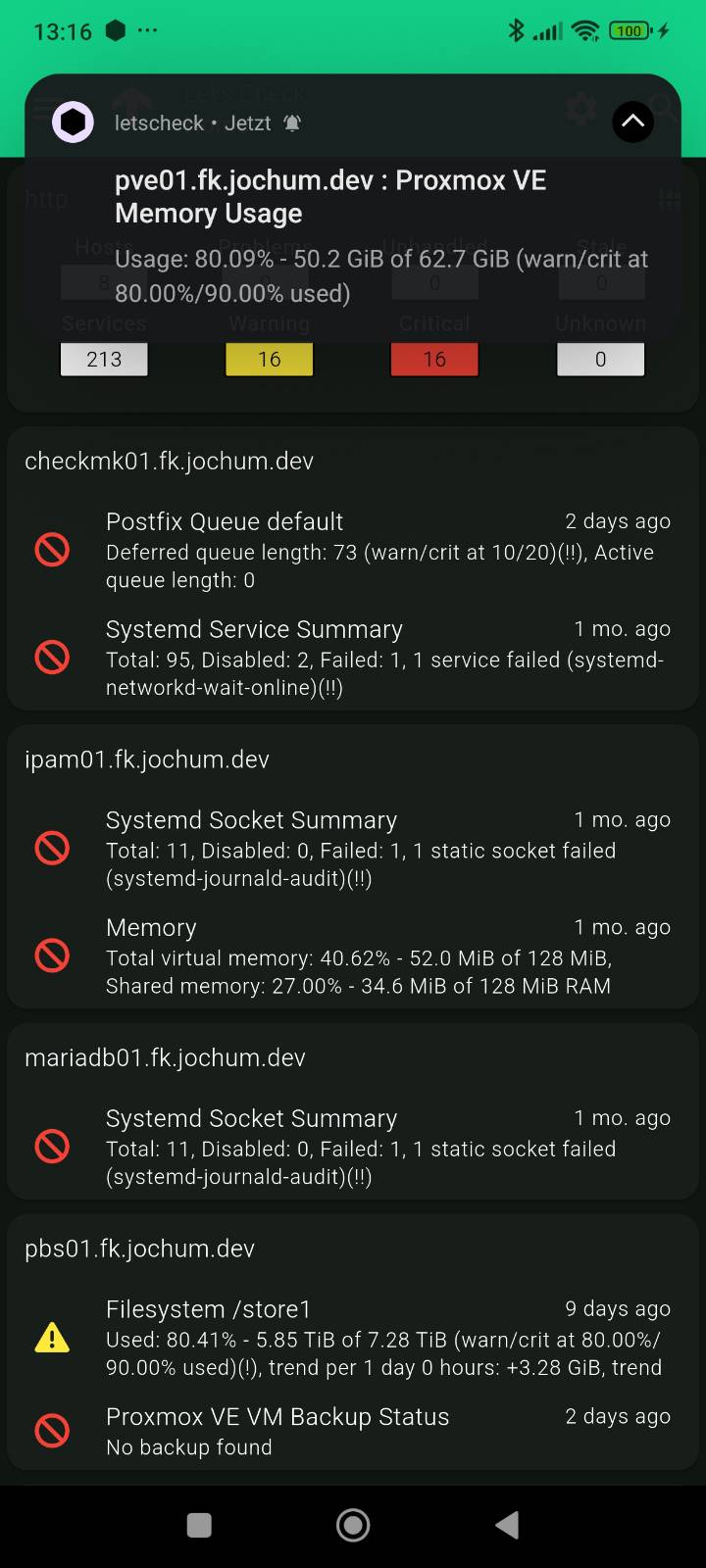Collapse the letscheck notification with the chevron
This screenshot has height=1568, width=706.
[632, 122]
